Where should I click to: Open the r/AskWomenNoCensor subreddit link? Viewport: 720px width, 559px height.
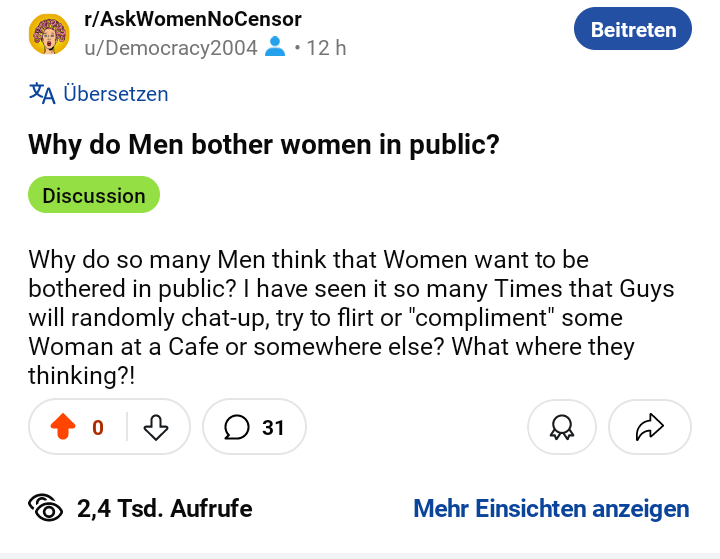(192, 20)
